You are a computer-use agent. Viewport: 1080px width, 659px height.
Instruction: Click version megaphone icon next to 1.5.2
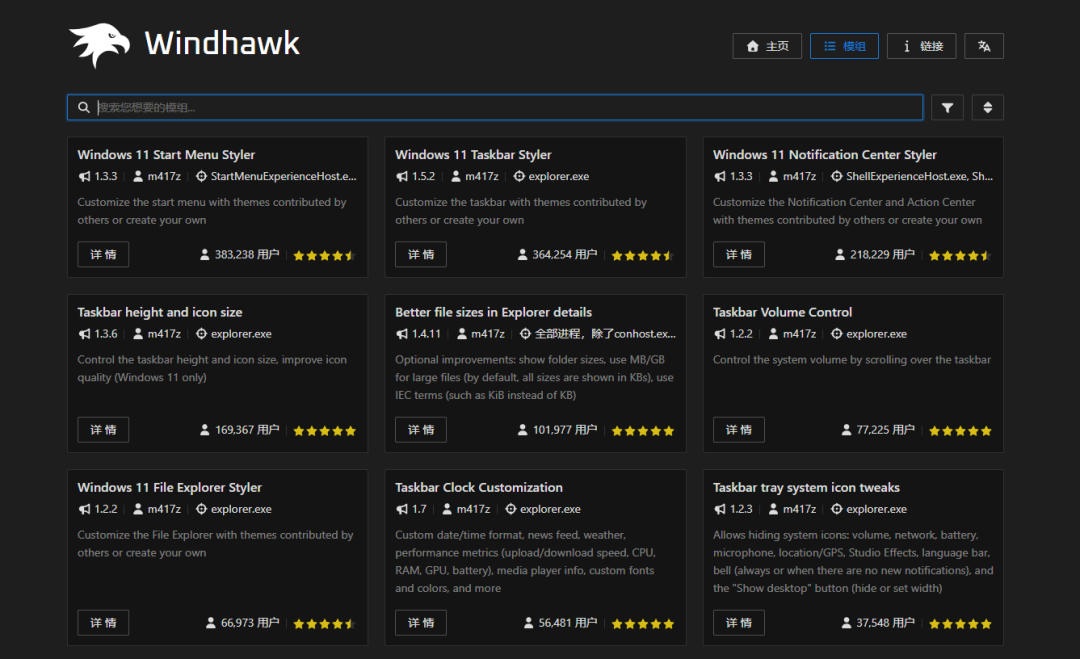pyautogui.click(x=402, y=176)
